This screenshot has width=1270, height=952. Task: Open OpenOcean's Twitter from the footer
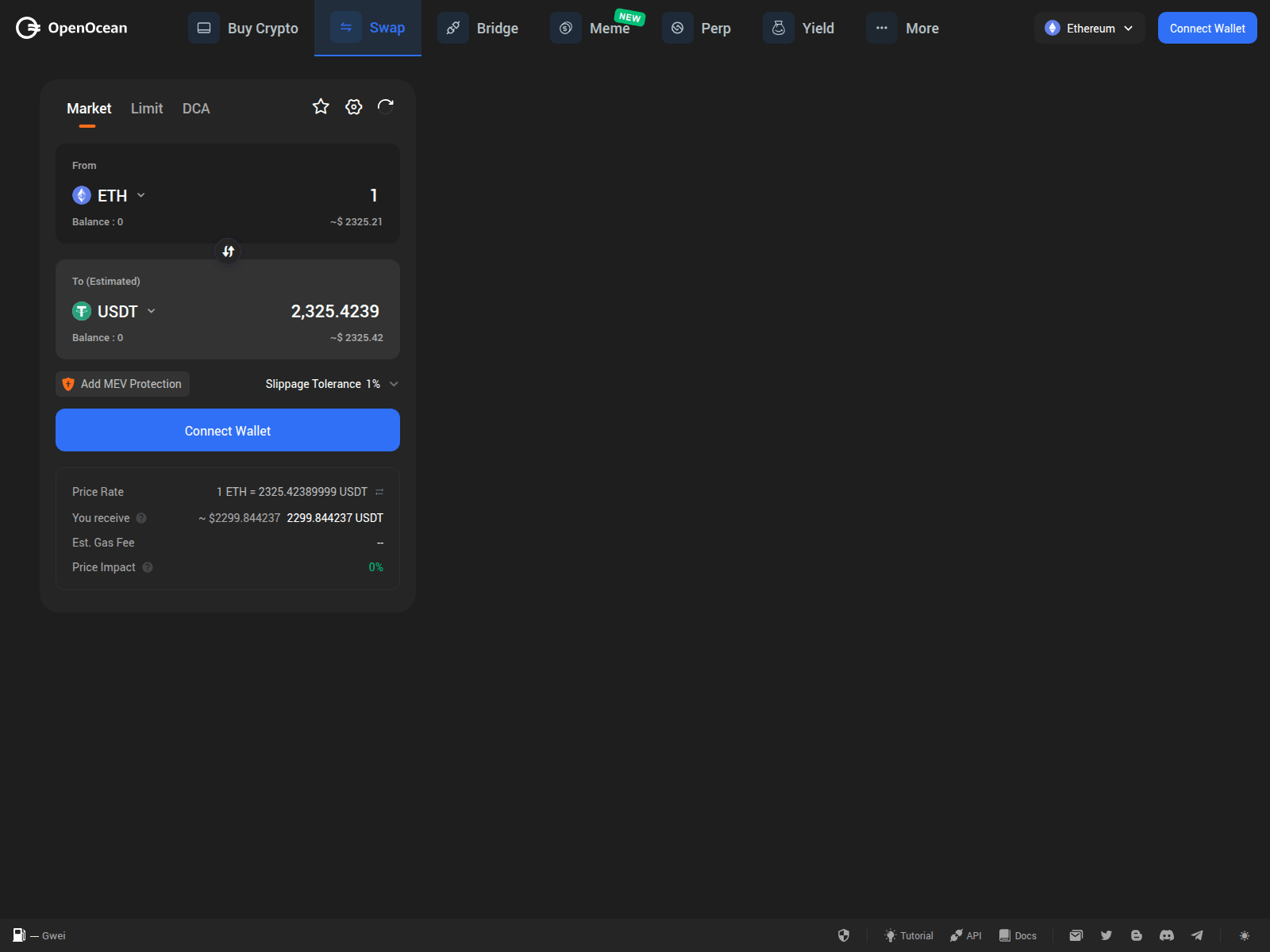[1106, 935]
